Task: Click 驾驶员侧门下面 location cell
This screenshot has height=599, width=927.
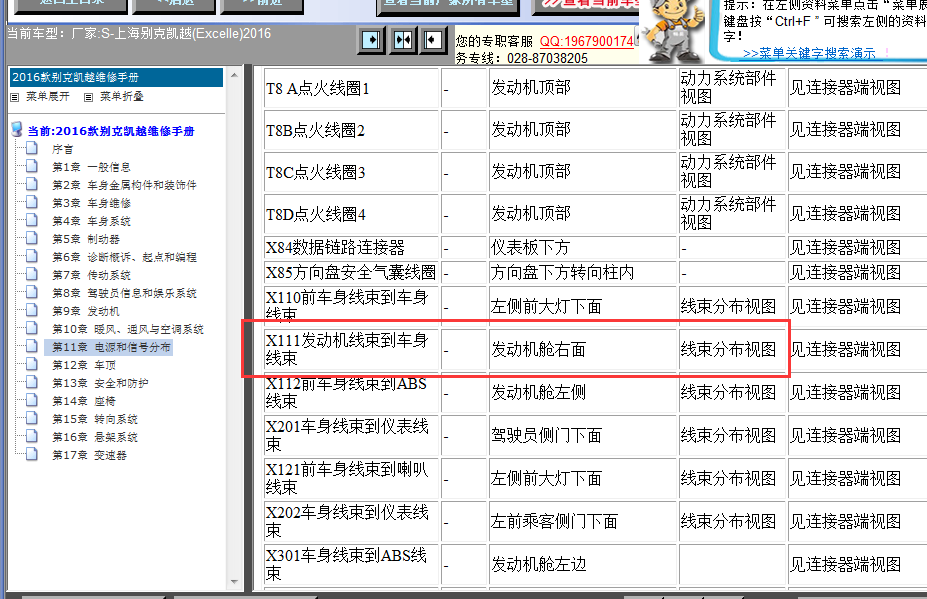Action: 582,435
